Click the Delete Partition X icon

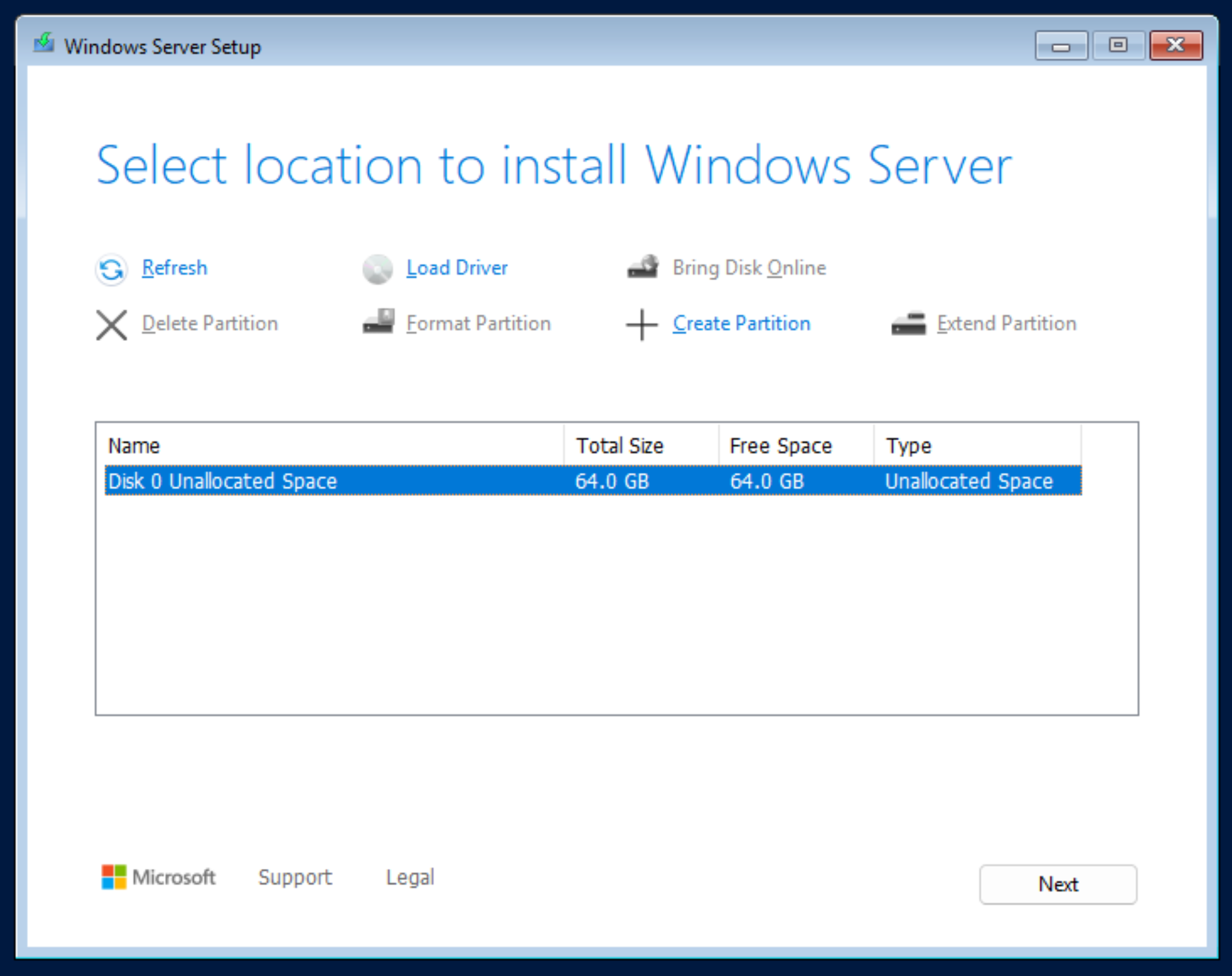(111, 325)
